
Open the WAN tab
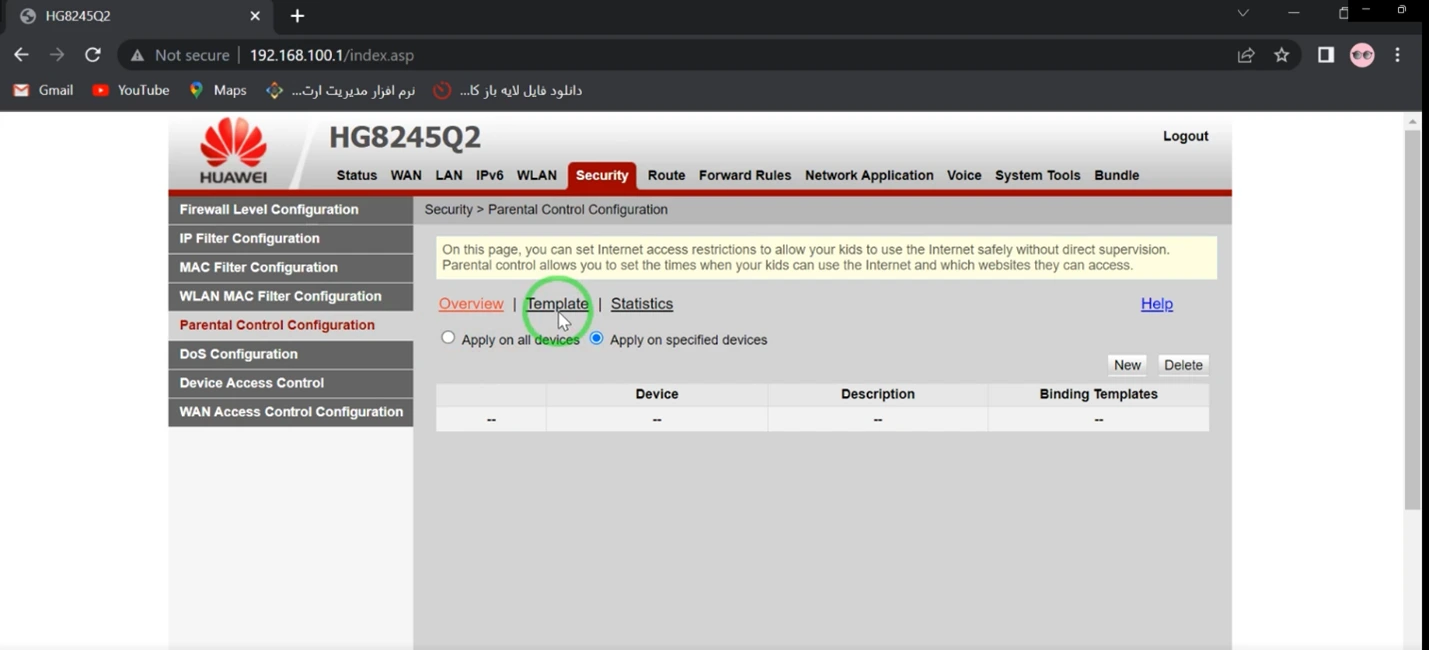click(x=406, y=175)
